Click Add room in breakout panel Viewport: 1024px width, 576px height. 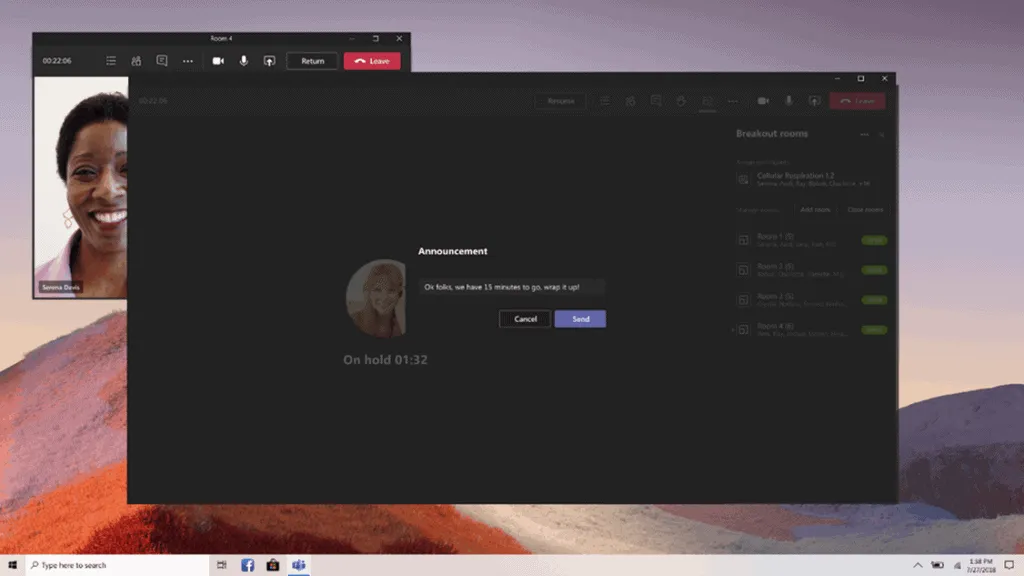point(815,210)
